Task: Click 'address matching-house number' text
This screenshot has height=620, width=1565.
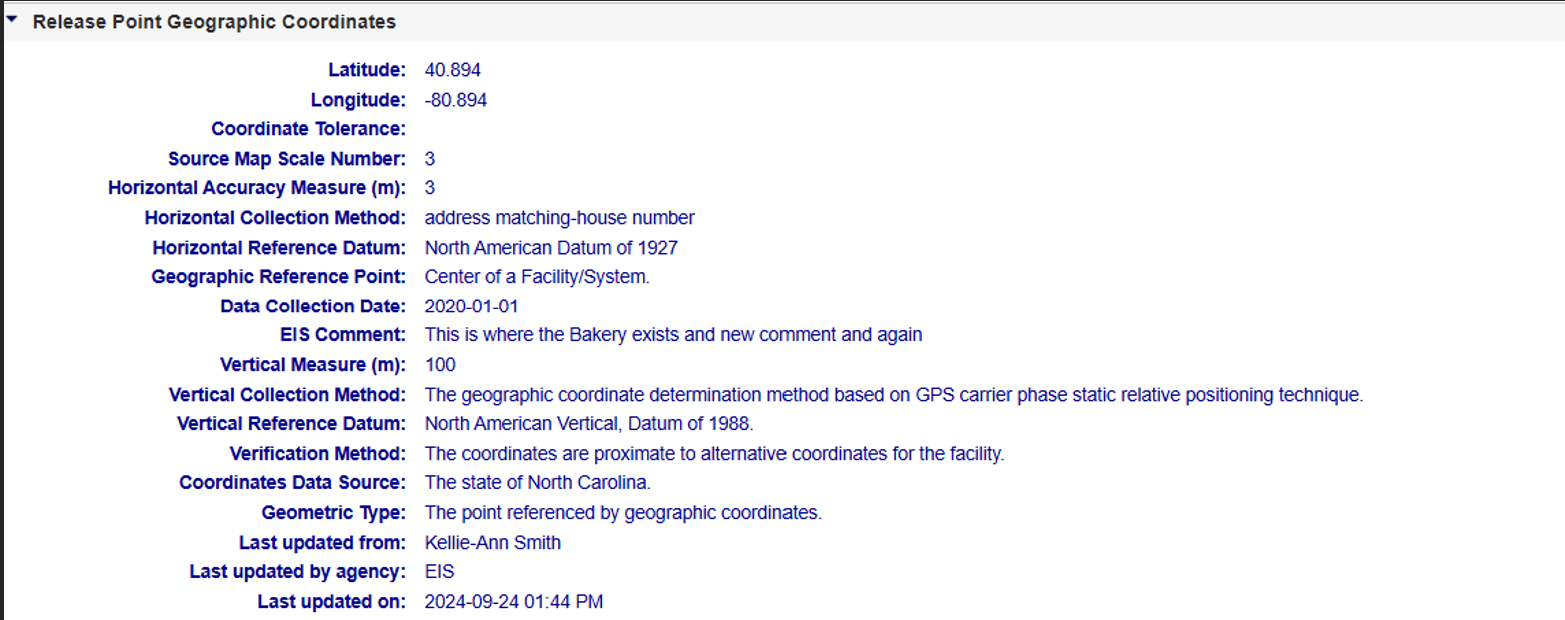Action: [x=560, y=217]
